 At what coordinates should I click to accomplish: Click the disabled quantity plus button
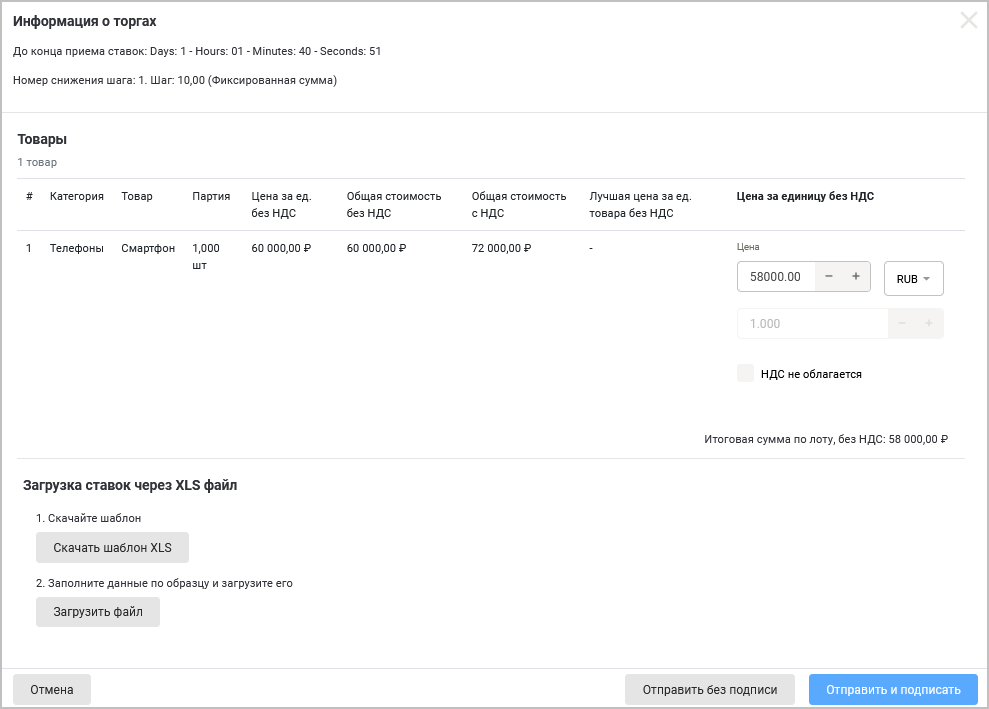pyautogui.click(x=929, y=324)
